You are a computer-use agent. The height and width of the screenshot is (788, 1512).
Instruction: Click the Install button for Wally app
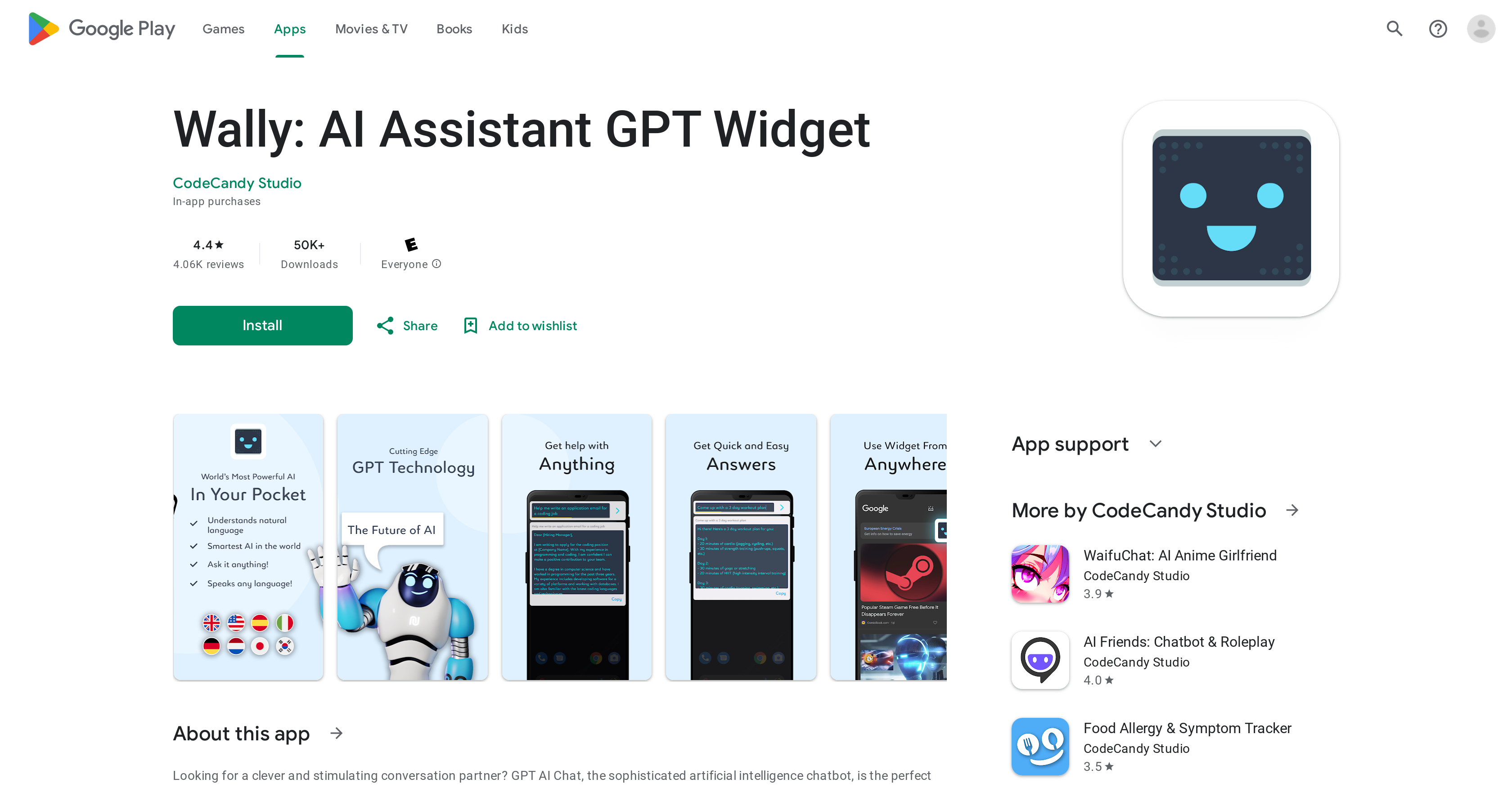click(x=262, y=326)
